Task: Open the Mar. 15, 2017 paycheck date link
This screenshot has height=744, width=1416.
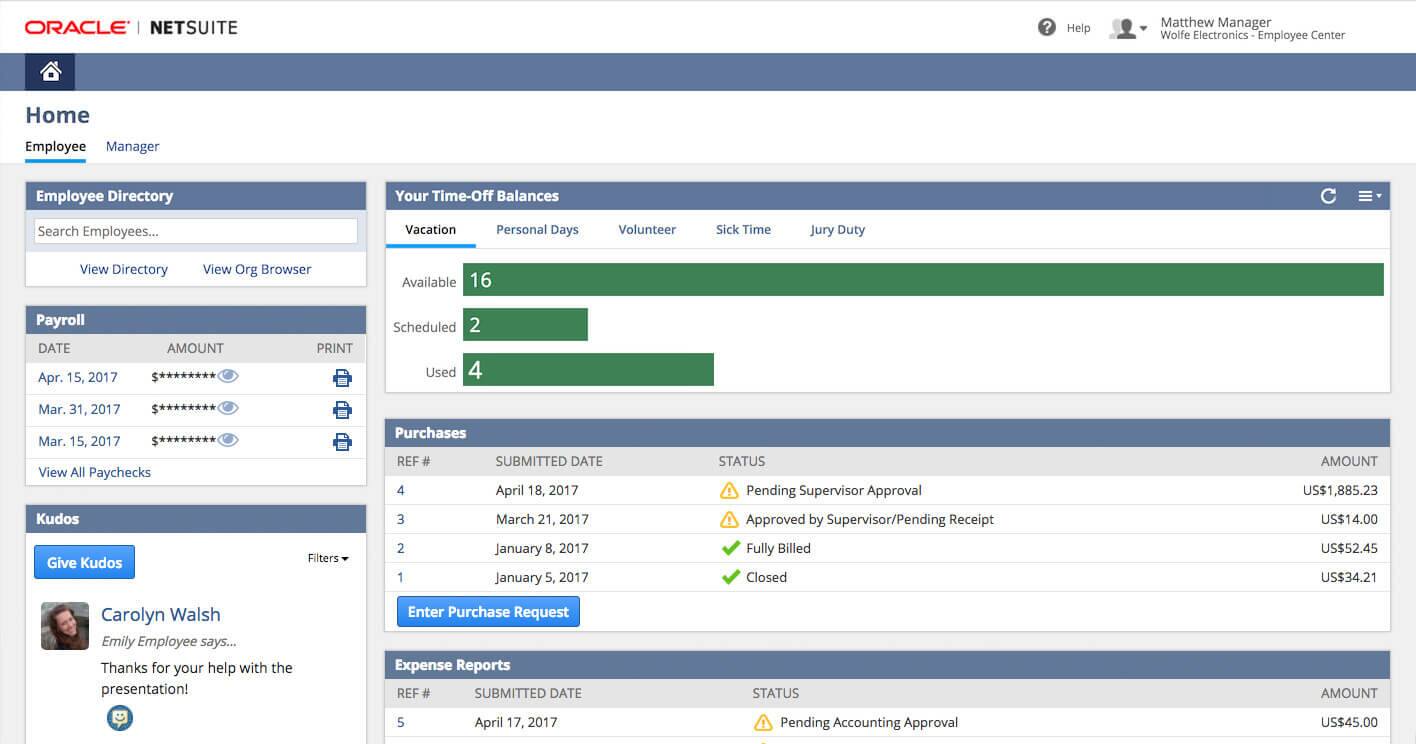Action: click(x=79, y=441)
